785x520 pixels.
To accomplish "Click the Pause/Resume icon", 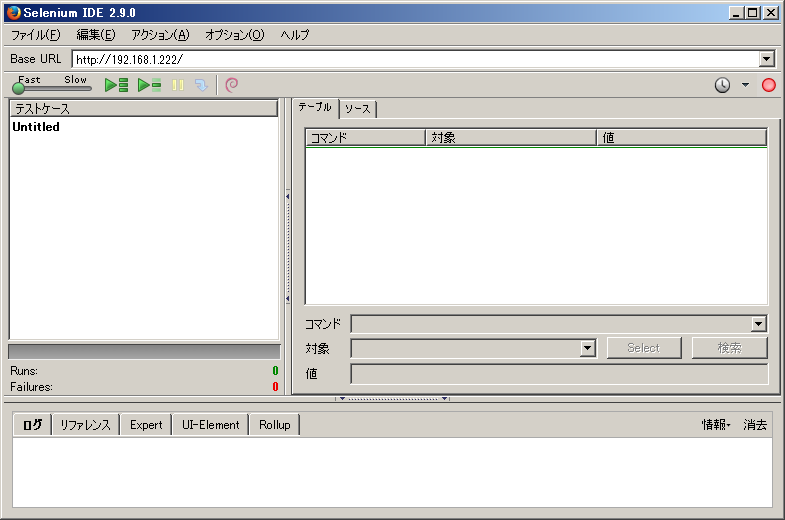I will coord(178,85).
